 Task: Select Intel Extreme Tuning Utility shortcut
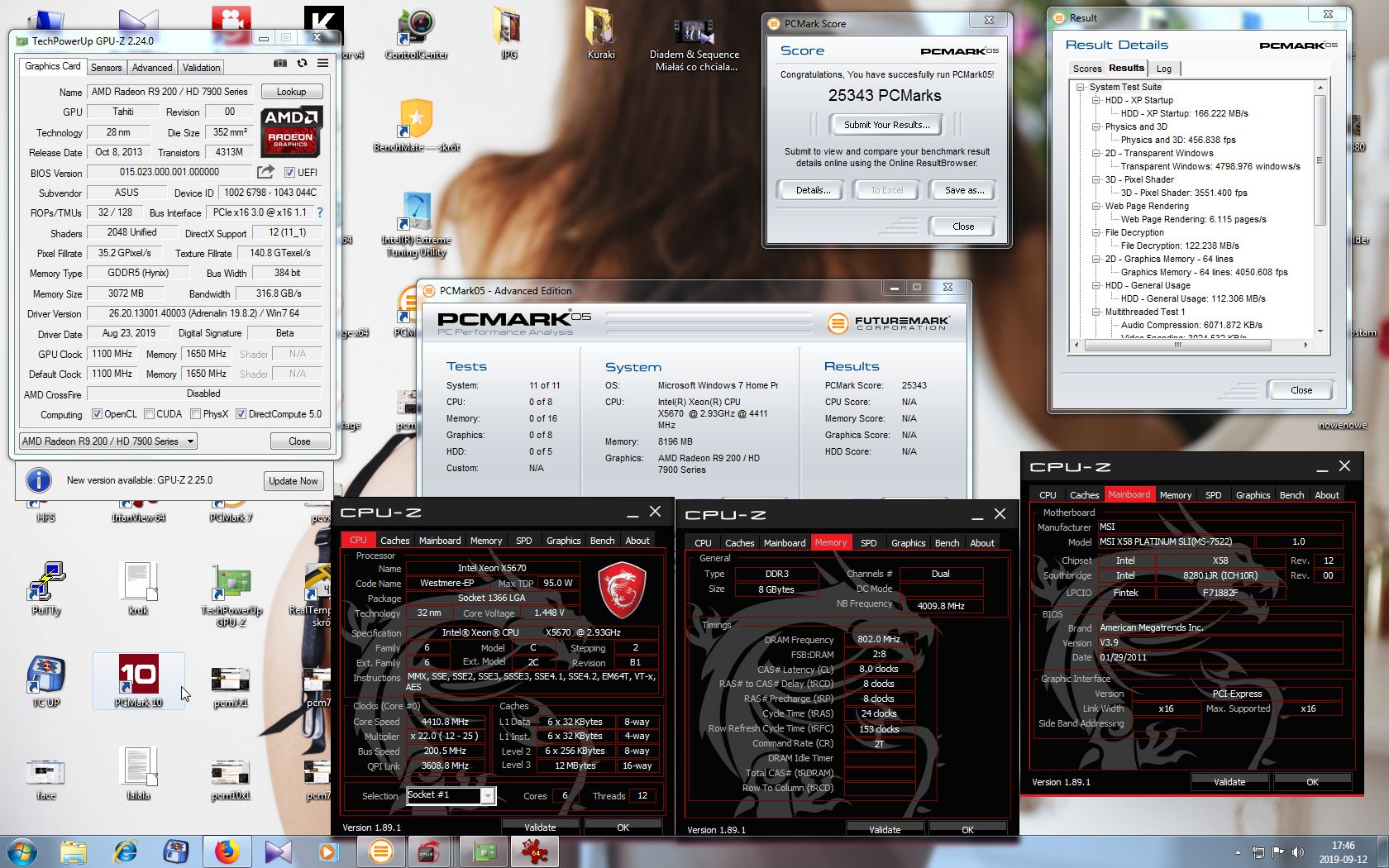point(416,223)
